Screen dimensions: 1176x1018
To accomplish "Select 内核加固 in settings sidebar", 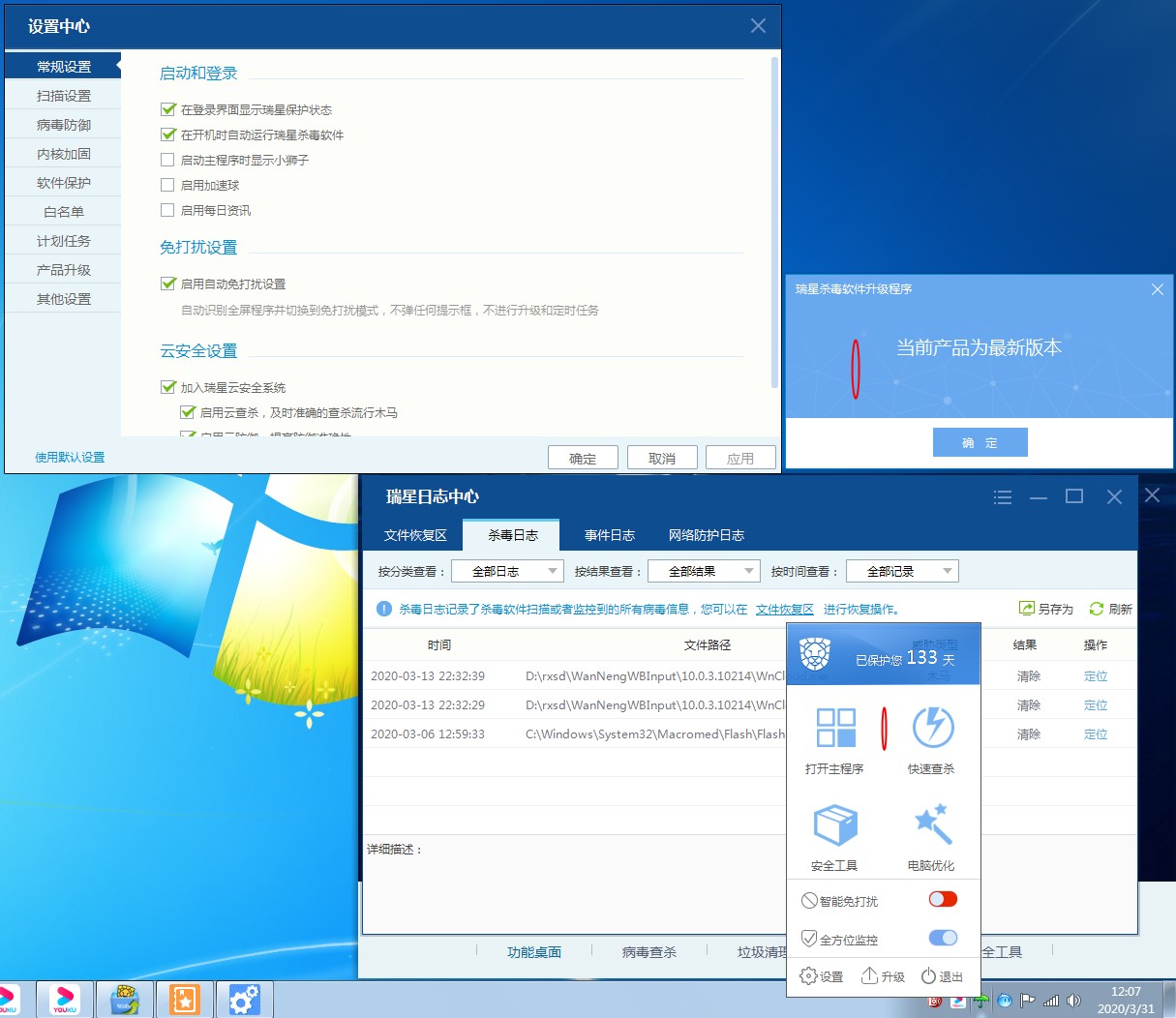I will (x=63, y=154).
